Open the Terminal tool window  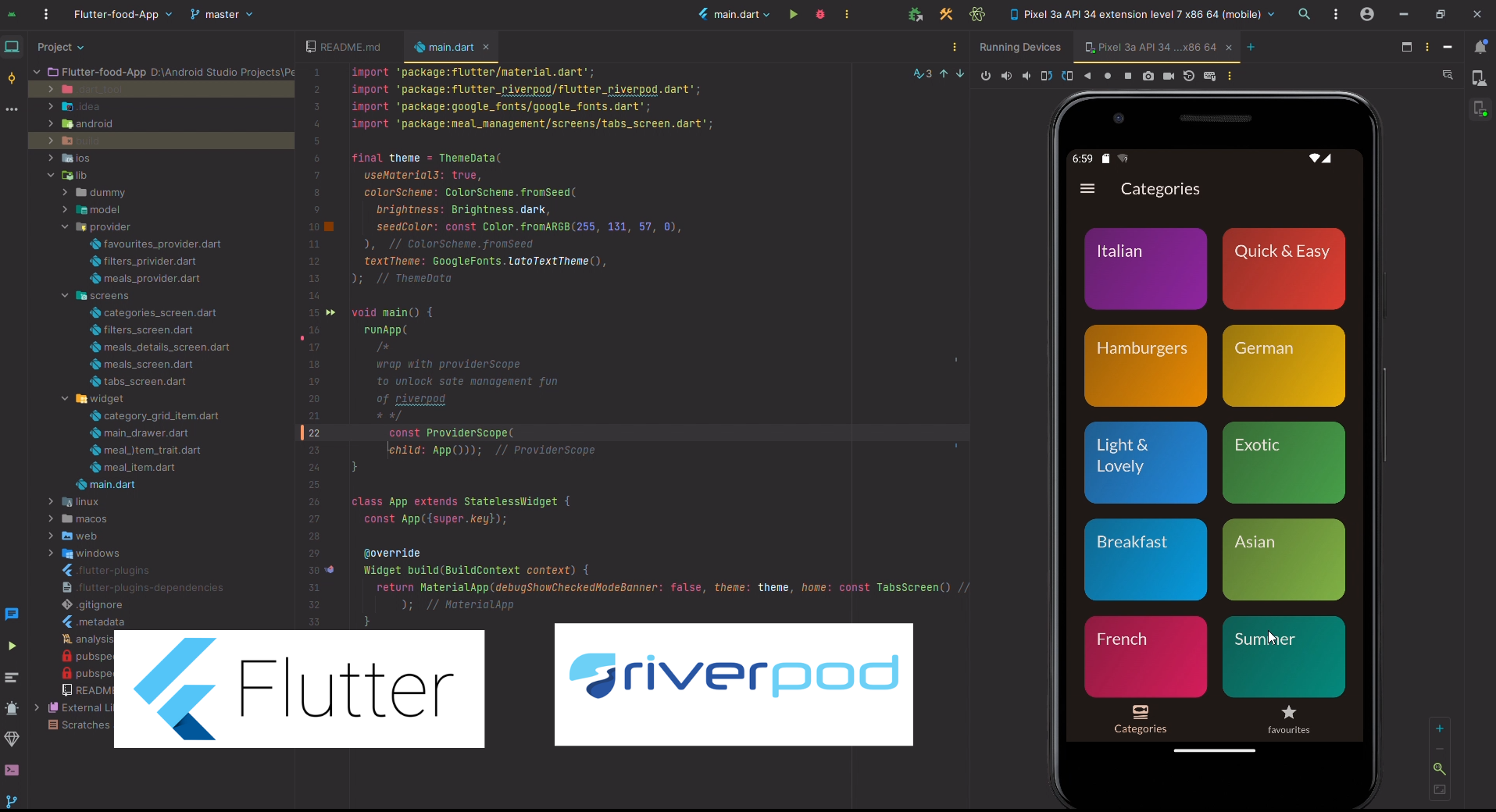(x=12, y=770)
